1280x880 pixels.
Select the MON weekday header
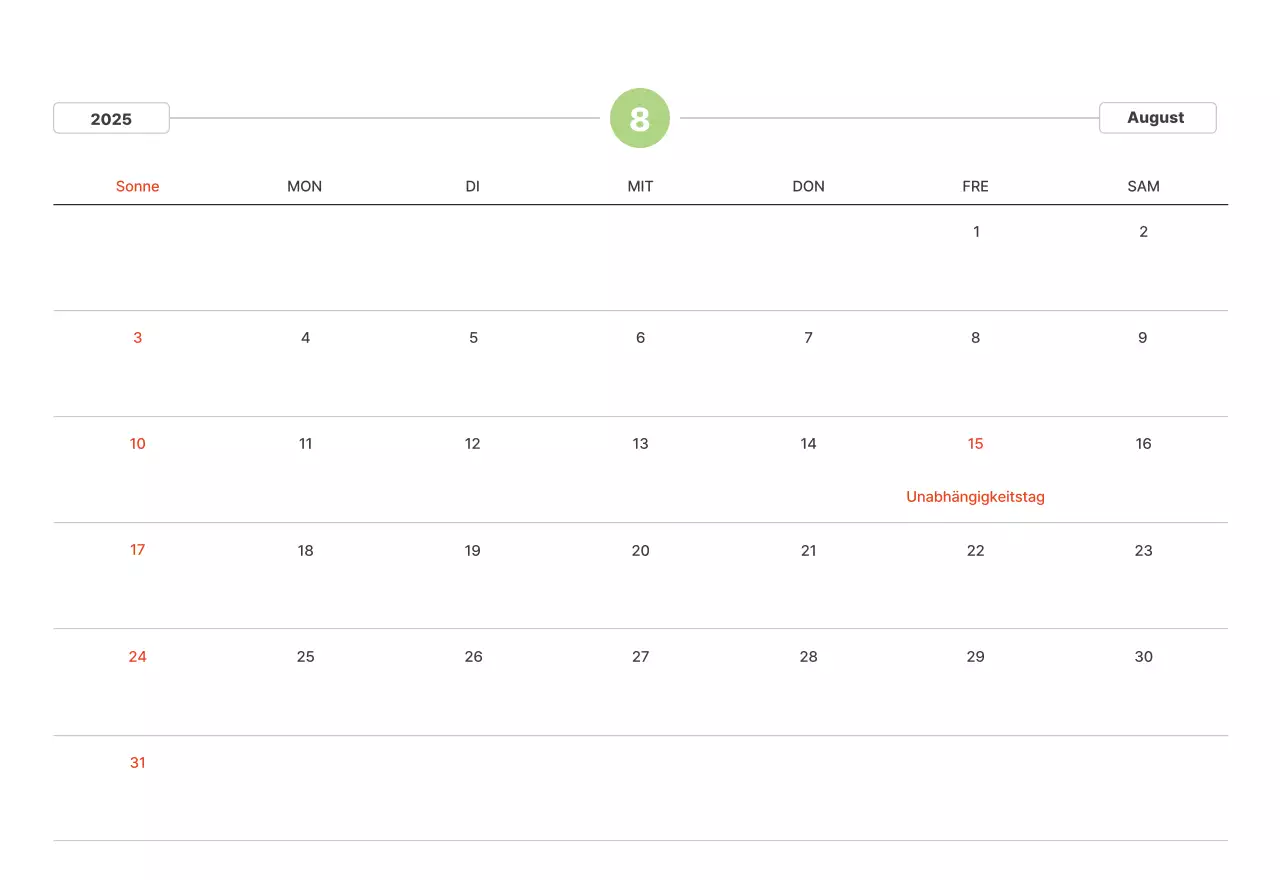click(x=305, y=186)
